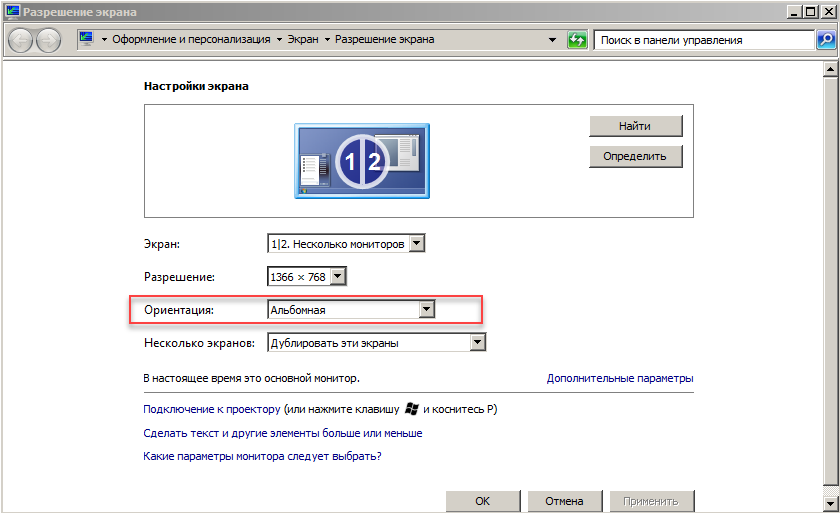This screenshot has height=513, width=840.
Task: Expand arrow before Разрешение экрана breadcrumb
Action: point(327,40)
